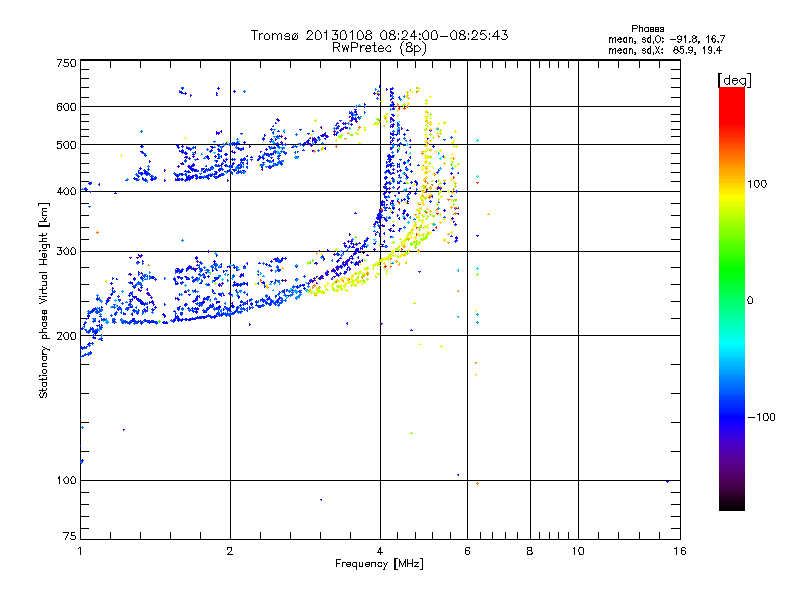Click the y-axis tick label '200'

(66, 336)
